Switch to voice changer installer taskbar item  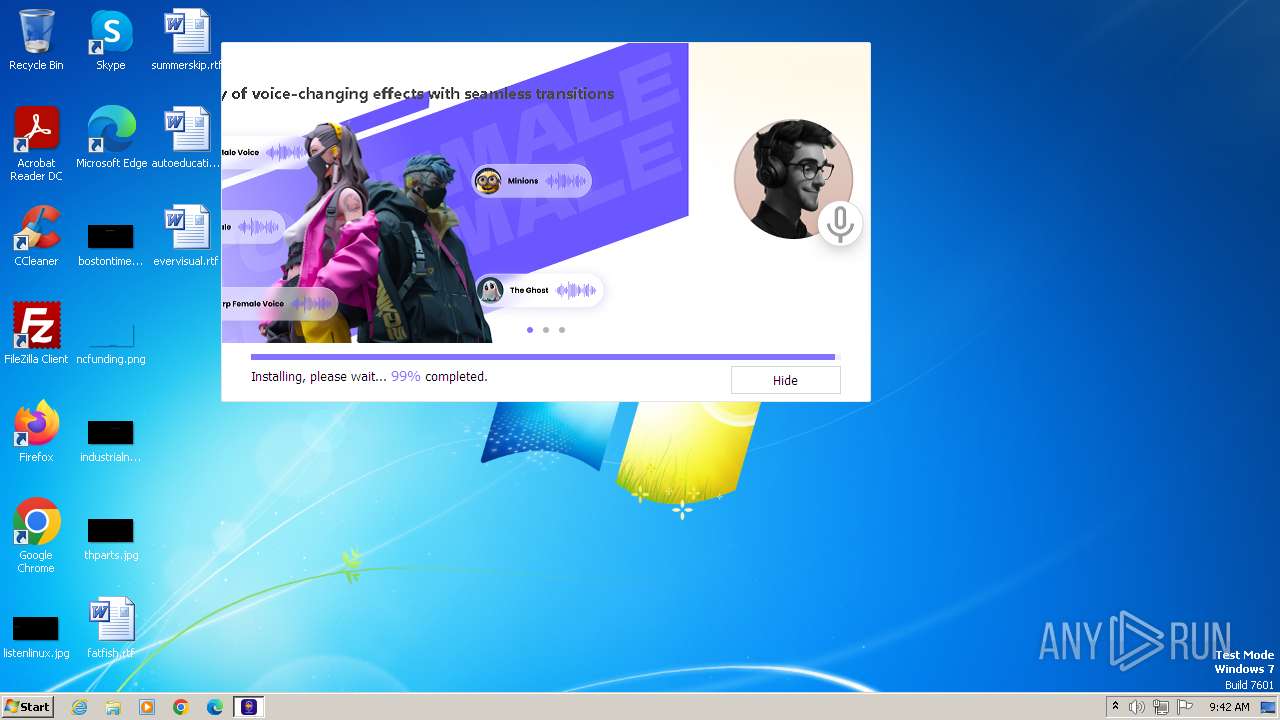[249, 707]
